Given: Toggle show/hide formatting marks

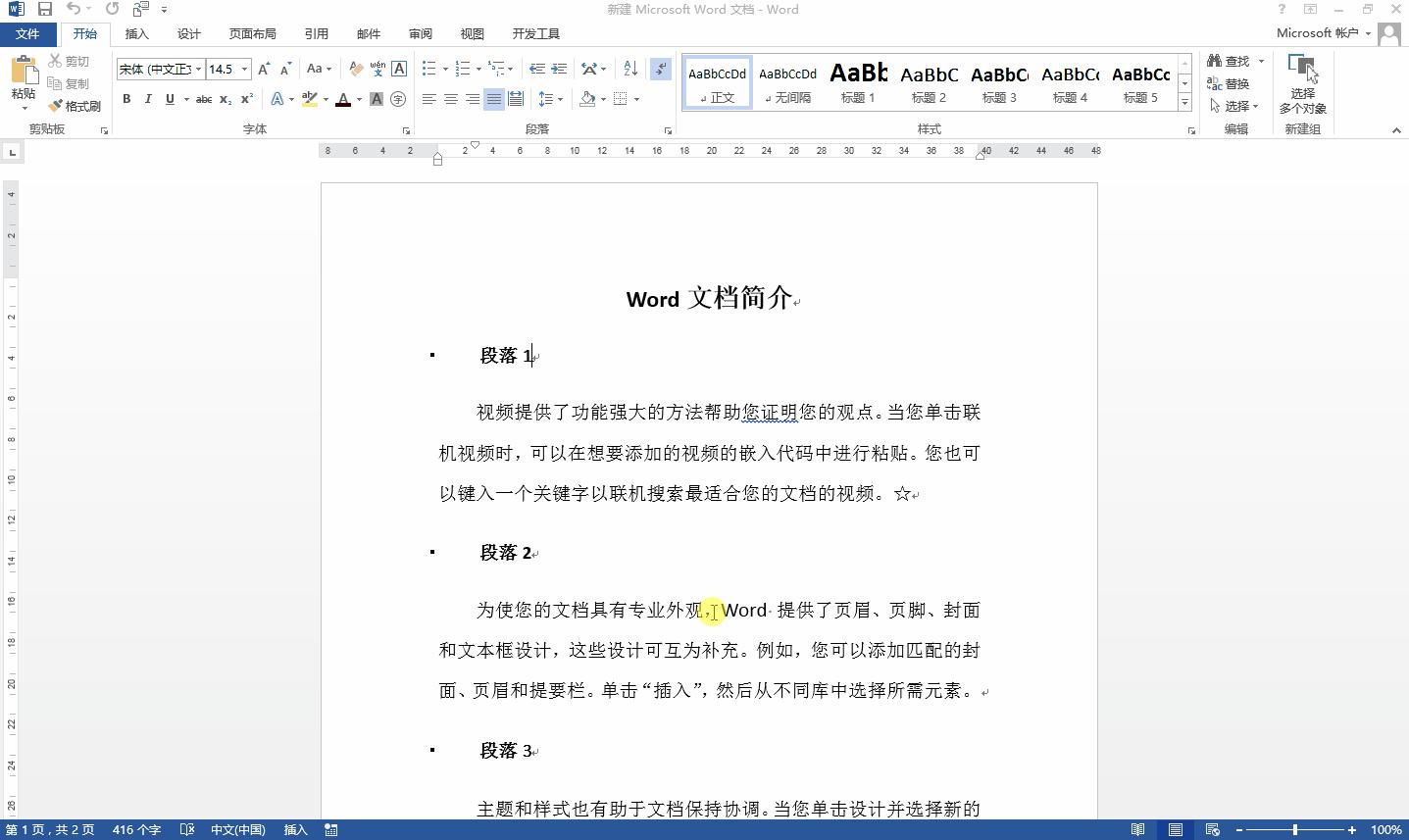Looking at the screenshot, I should pos(661,70).
